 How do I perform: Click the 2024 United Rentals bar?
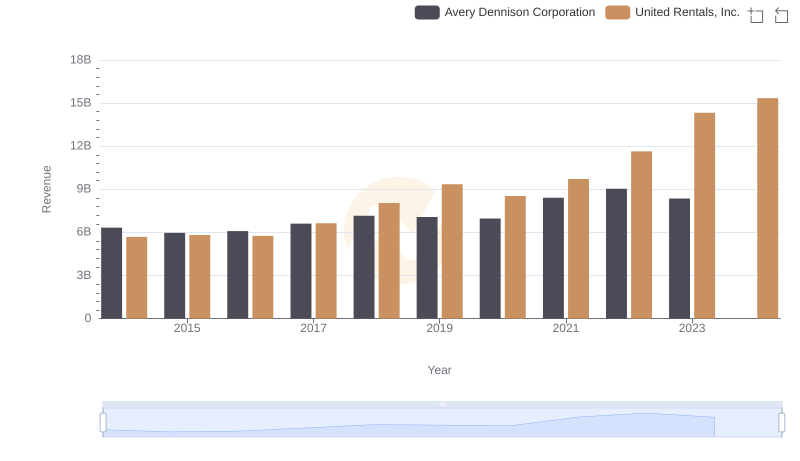[767, 208]
